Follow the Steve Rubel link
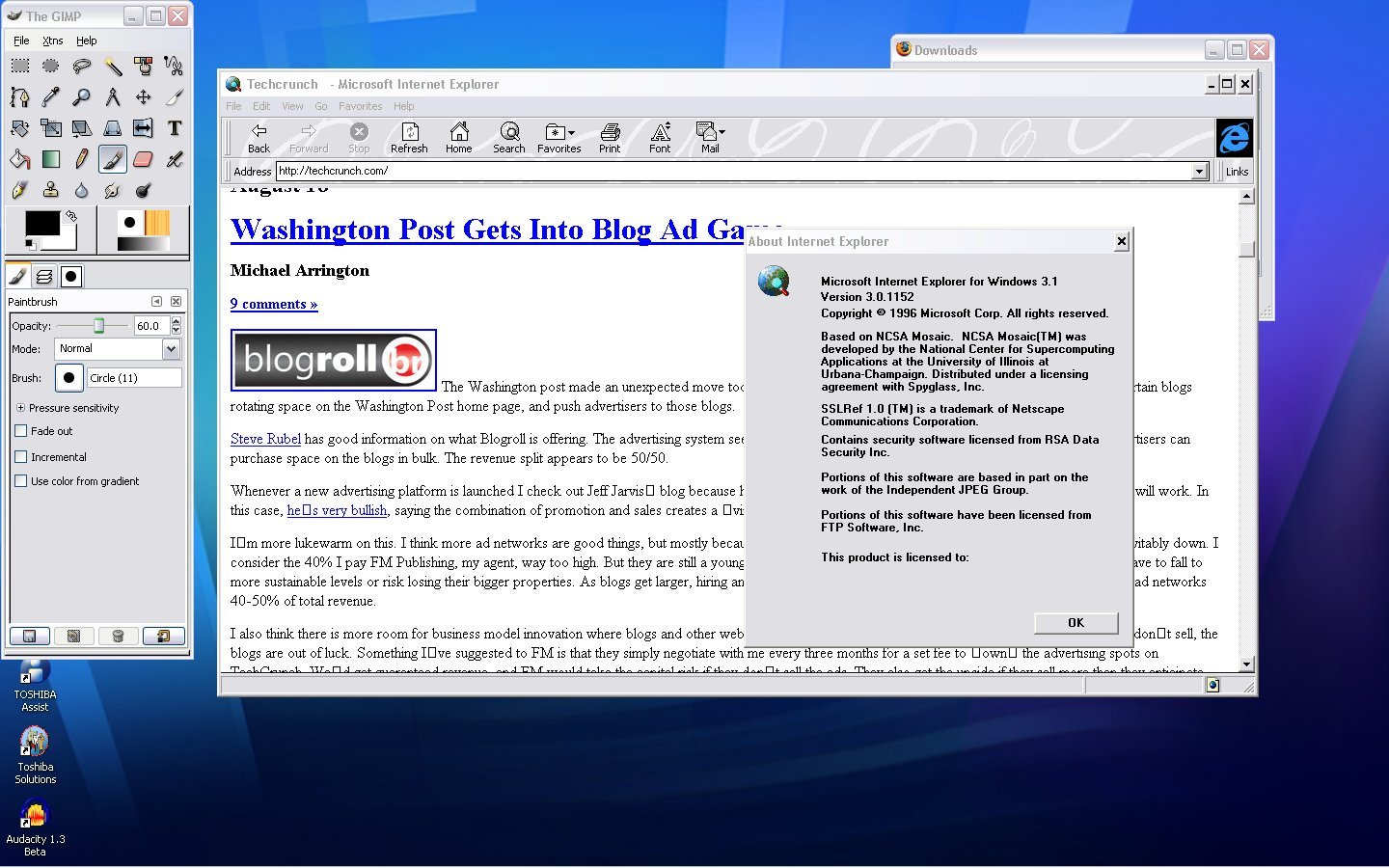Screen dimensions: 1389x868 point(265,439)
